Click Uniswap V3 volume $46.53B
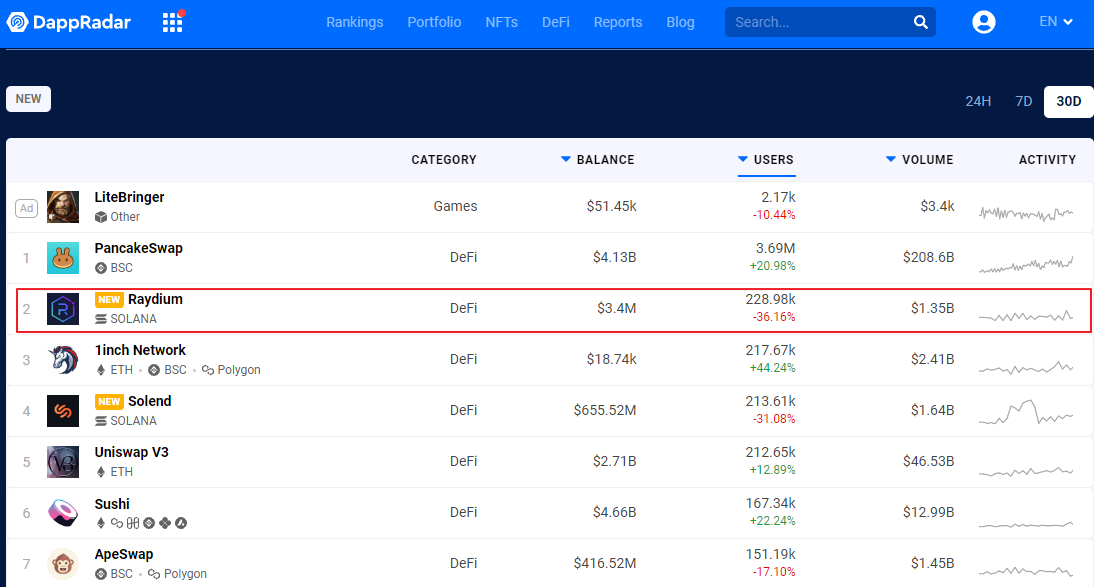 [928, 461]
